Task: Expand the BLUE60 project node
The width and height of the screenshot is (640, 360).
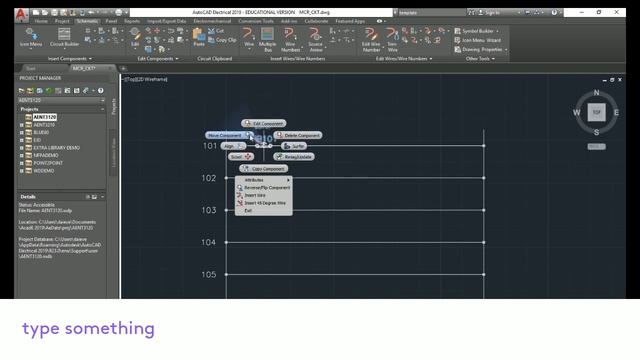Action: click(22, 133)
